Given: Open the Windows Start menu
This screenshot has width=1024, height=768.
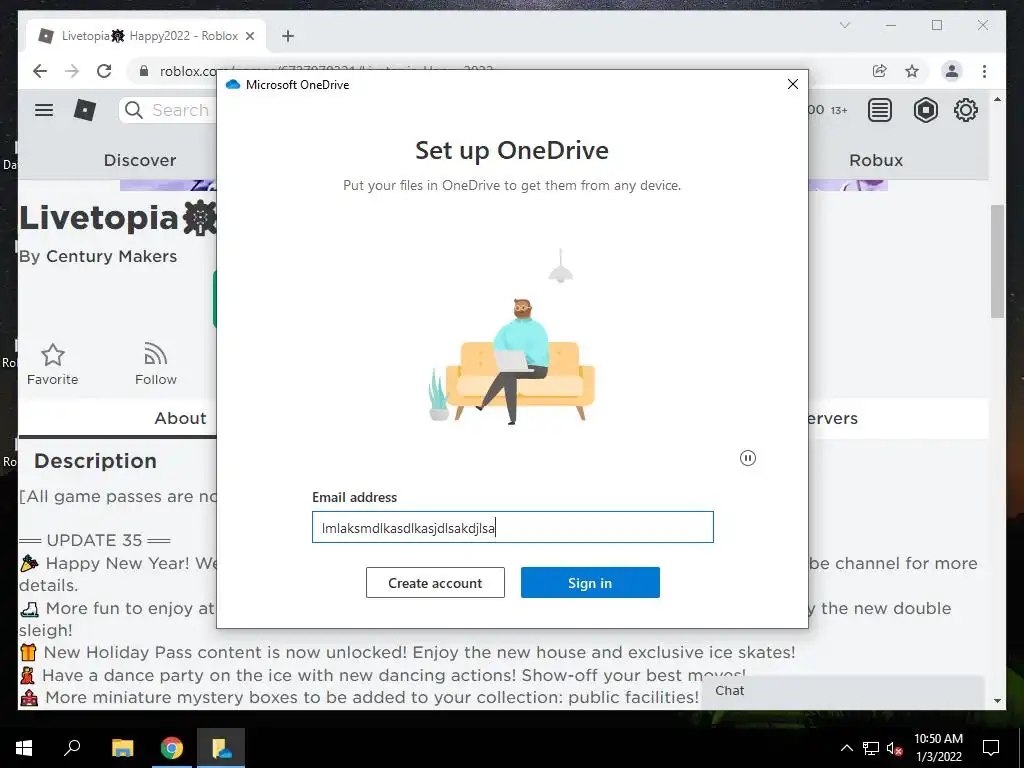Looking at the screenshot, I should click(24, 748).
